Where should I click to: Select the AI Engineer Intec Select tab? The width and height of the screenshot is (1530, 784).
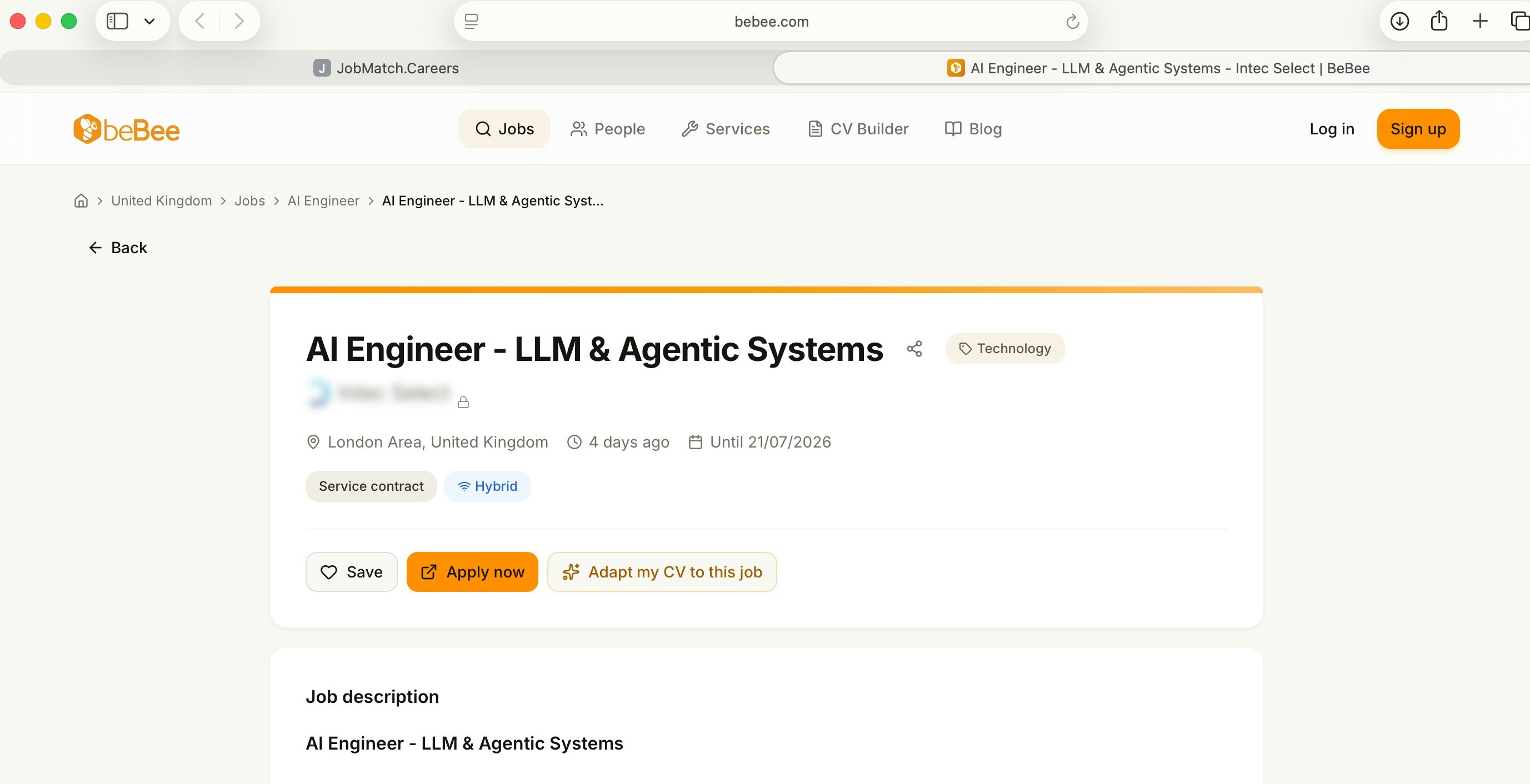tap(1157, 68)
